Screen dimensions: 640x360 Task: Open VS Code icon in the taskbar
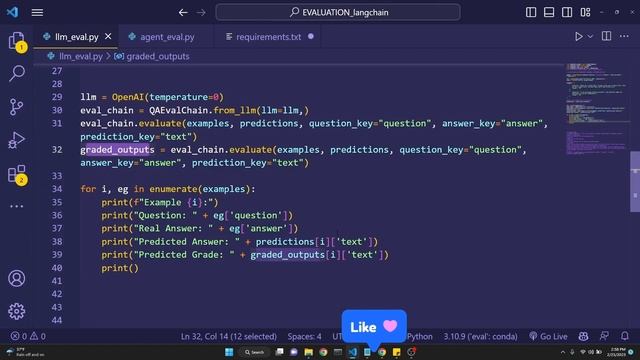(x=353, y=352)
